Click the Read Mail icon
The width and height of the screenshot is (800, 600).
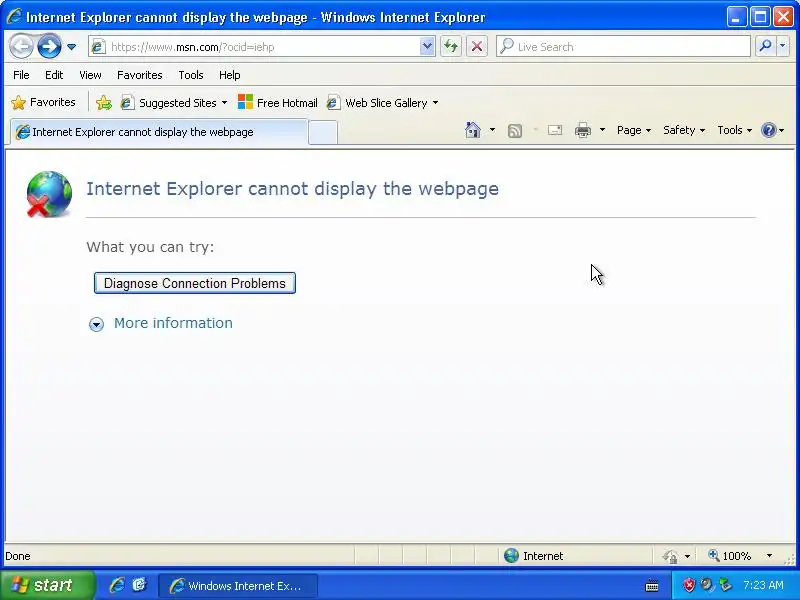tap(555, 130)
